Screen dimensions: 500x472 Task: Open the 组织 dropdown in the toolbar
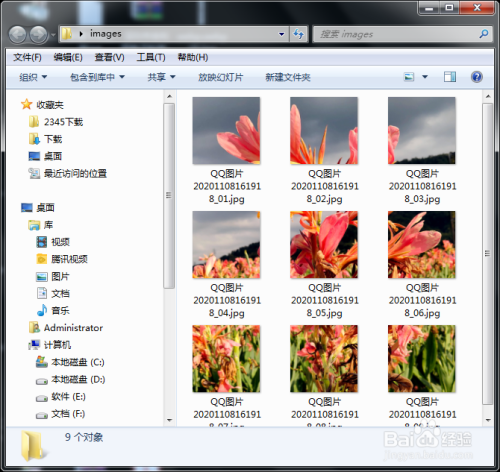click(x=33, y=77)
